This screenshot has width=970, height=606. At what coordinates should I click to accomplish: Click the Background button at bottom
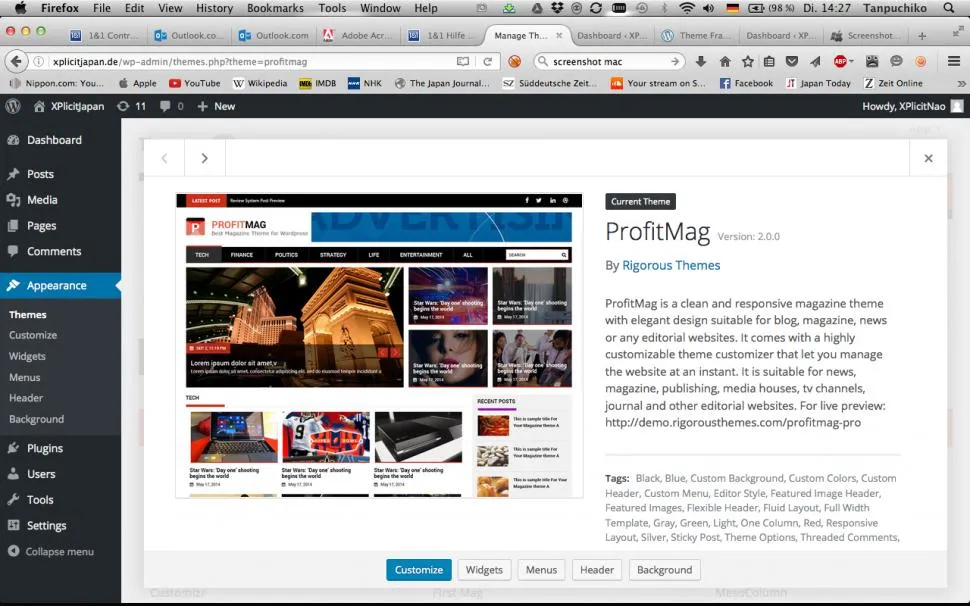pos(664,570)
